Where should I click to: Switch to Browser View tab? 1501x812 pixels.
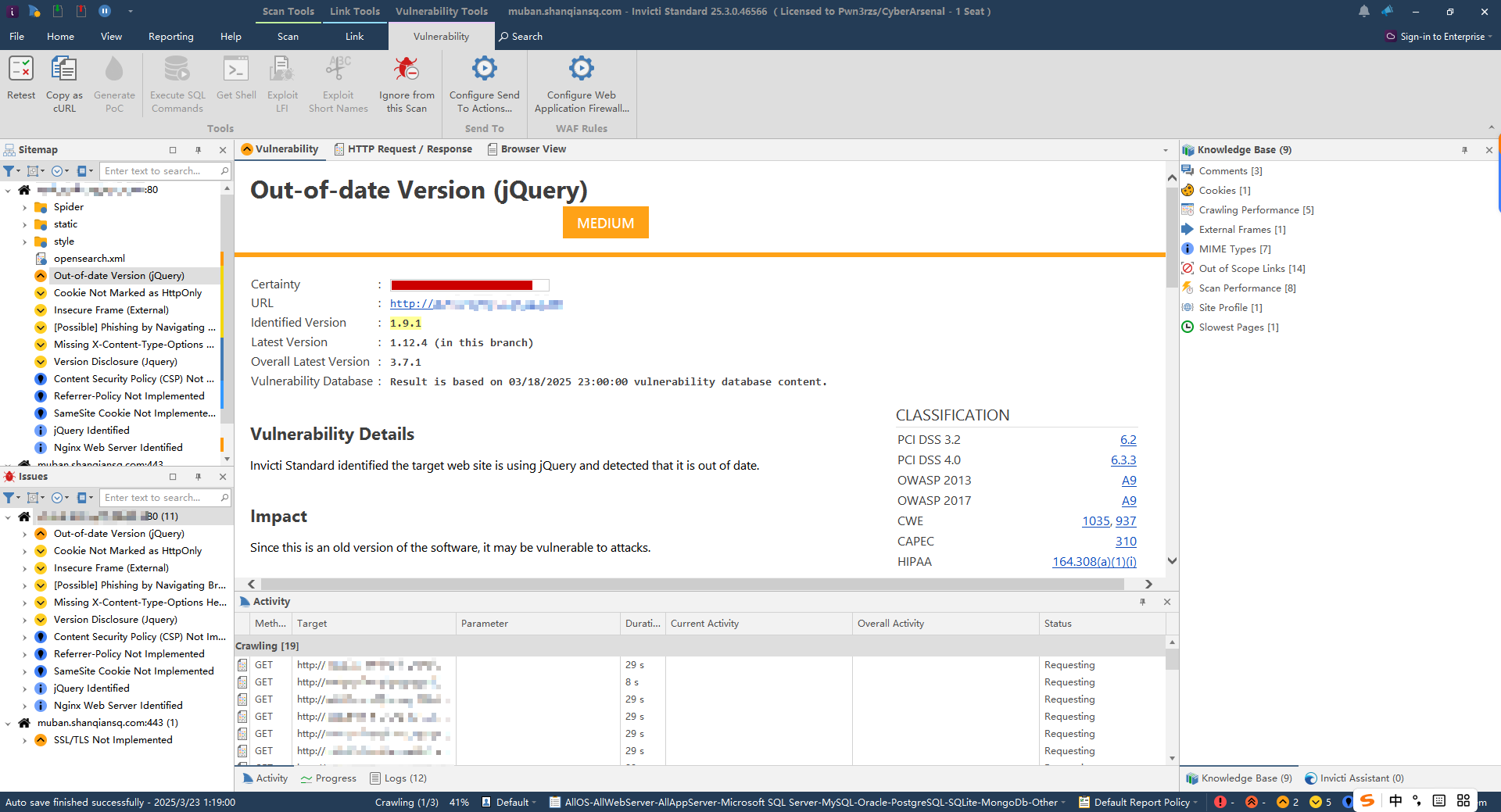click(526, 149)
